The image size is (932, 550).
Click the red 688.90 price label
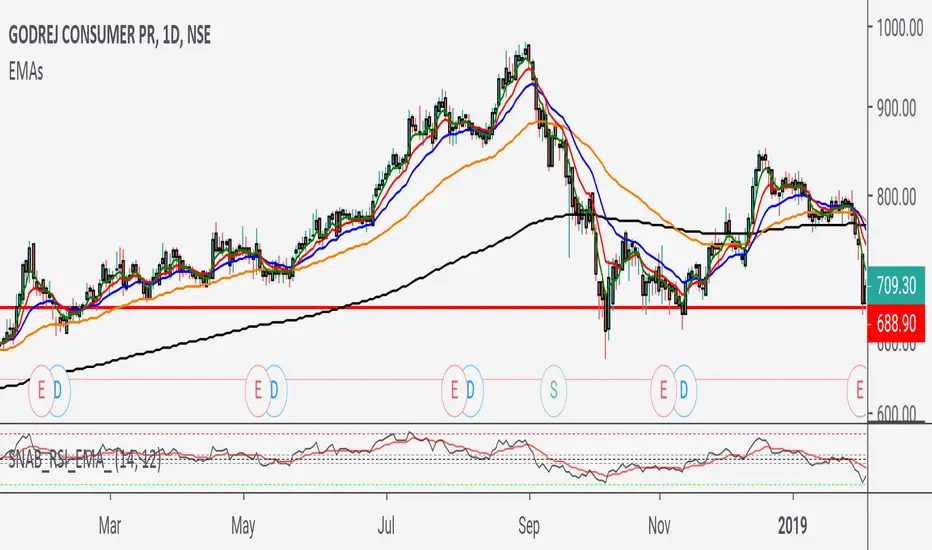tap(896, 323)
